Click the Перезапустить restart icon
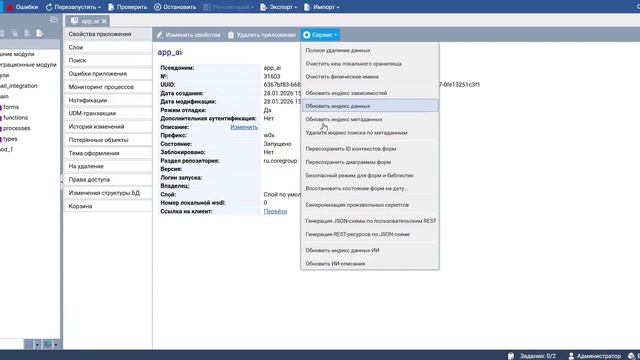This screenshot has width=640, height=360. (x=49, y=7)
